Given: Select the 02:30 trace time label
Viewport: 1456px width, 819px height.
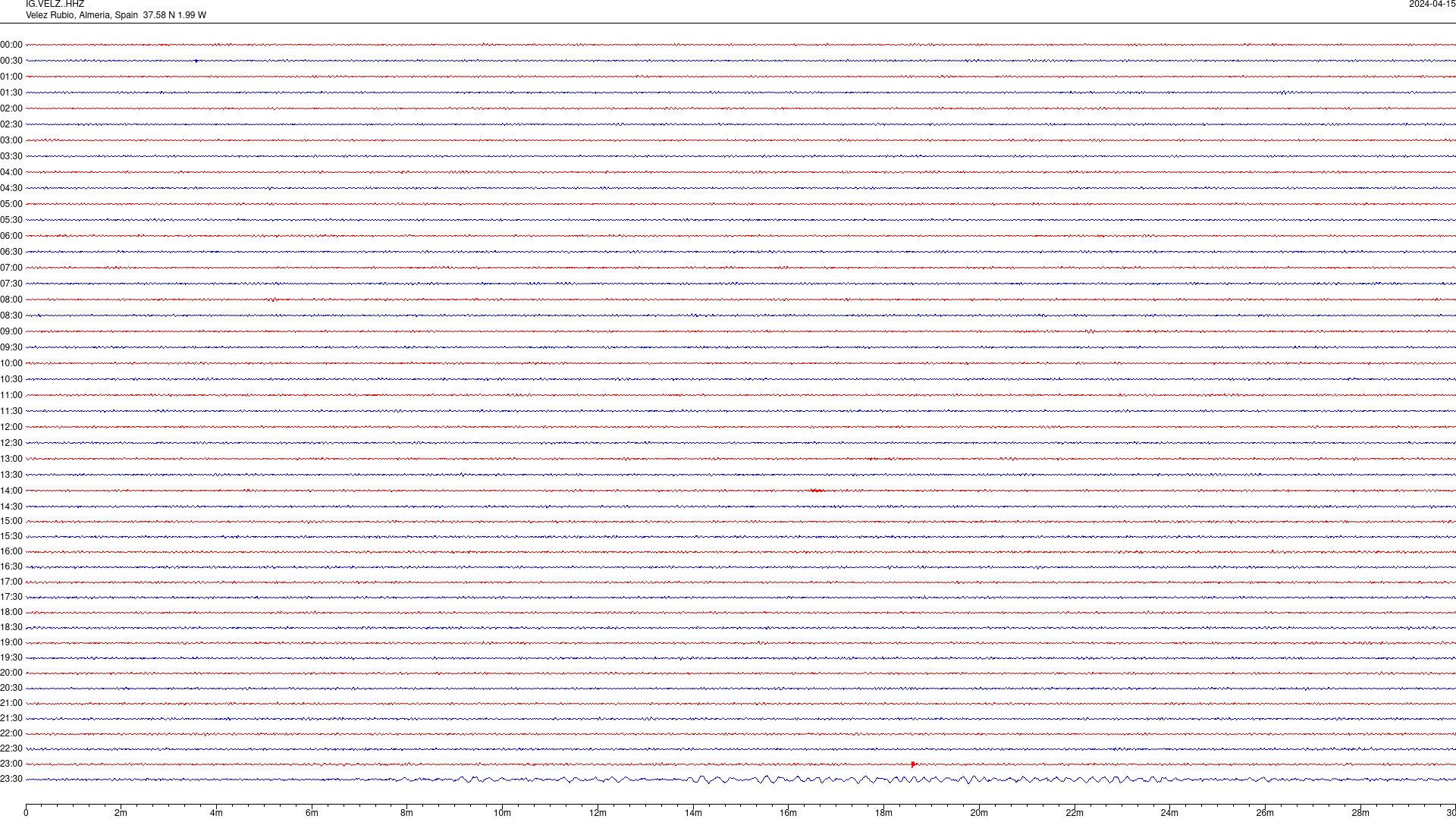Looking at the screenshot, I should point(11,124).
